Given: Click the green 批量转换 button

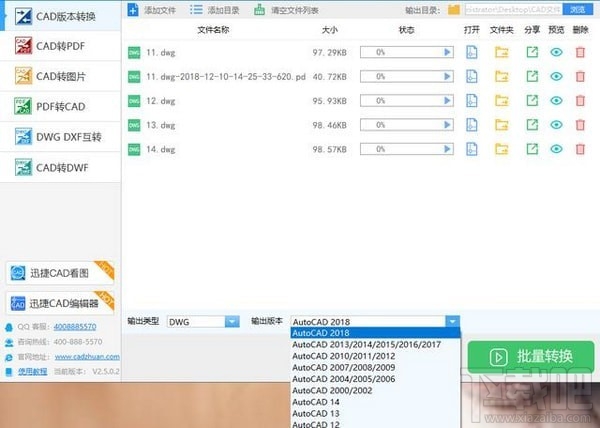Looking at the screenshot, I should point(531,356).
